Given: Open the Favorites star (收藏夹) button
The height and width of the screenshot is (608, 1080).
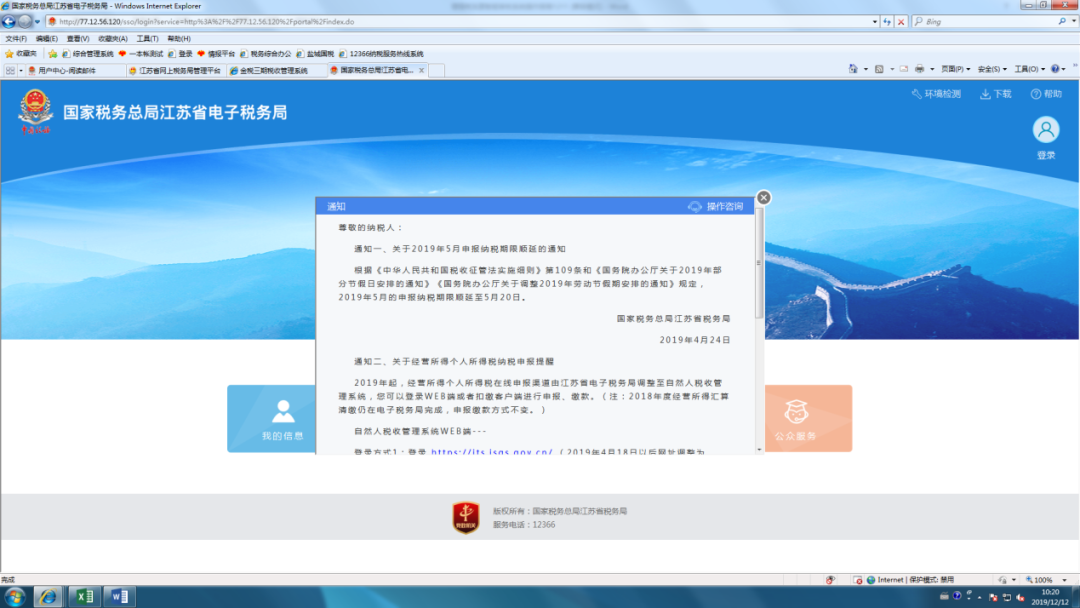Looking at the screenshot, I should point(21,54).
